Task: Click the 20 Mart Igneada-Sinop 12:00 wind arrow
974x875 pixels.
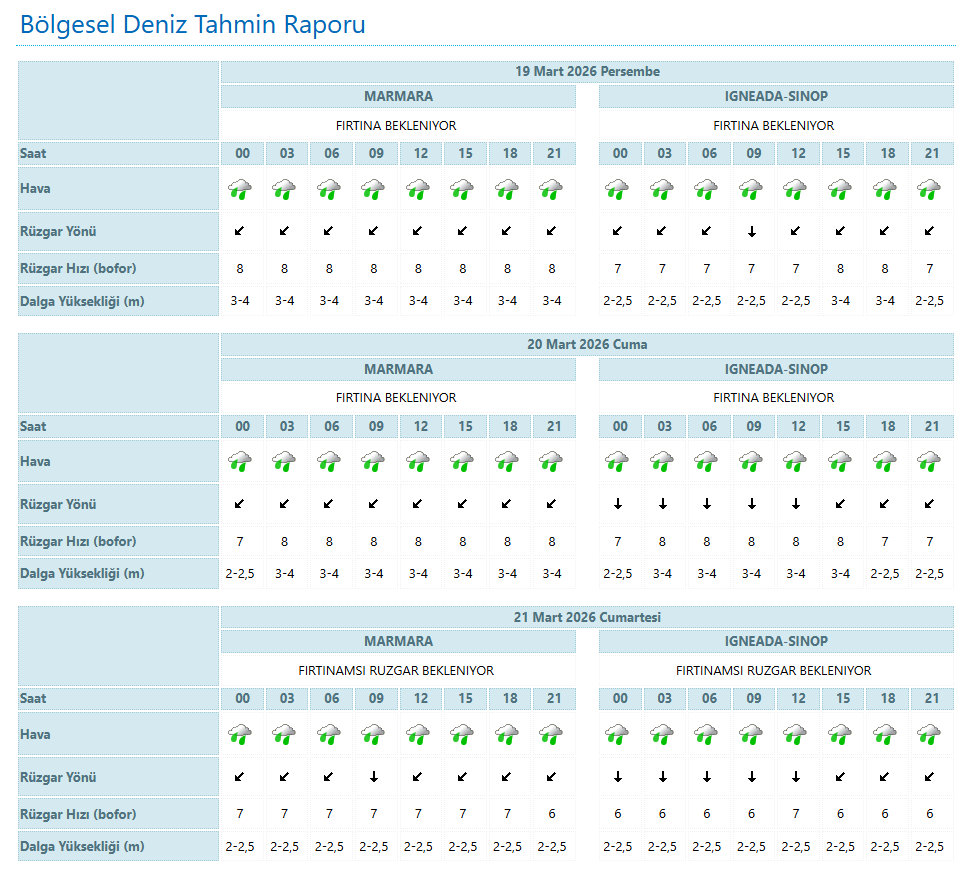Action: [x=796, y=504]
